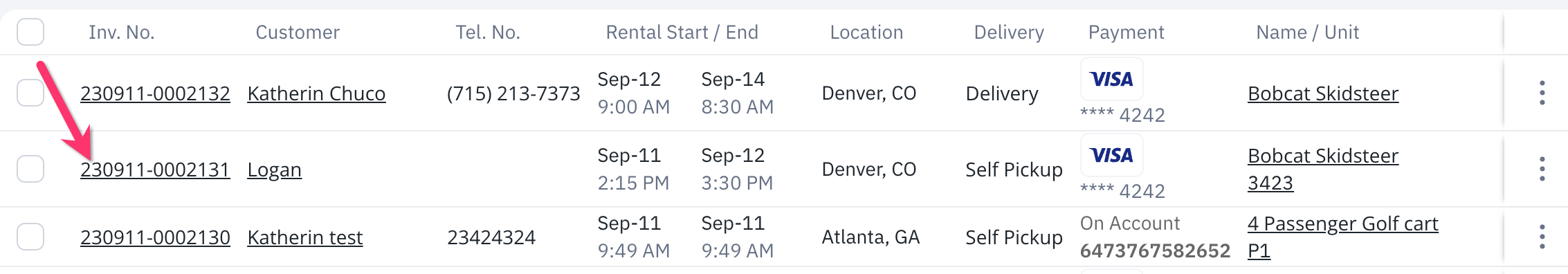Open invoice 230911-0002132
The width and height of the screenshot is (1568, 274).
[155, 93]
